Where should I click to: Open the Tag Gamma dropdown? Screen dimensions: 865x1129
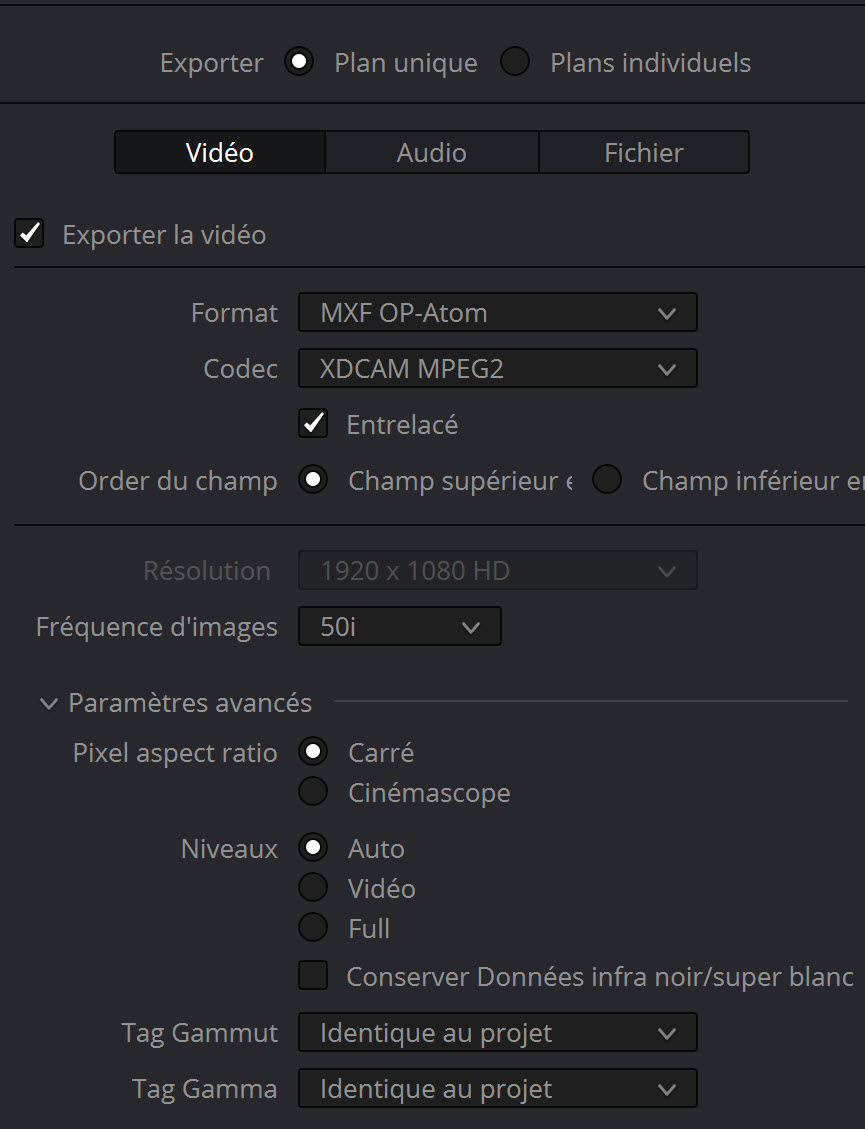click(497, 1088)
